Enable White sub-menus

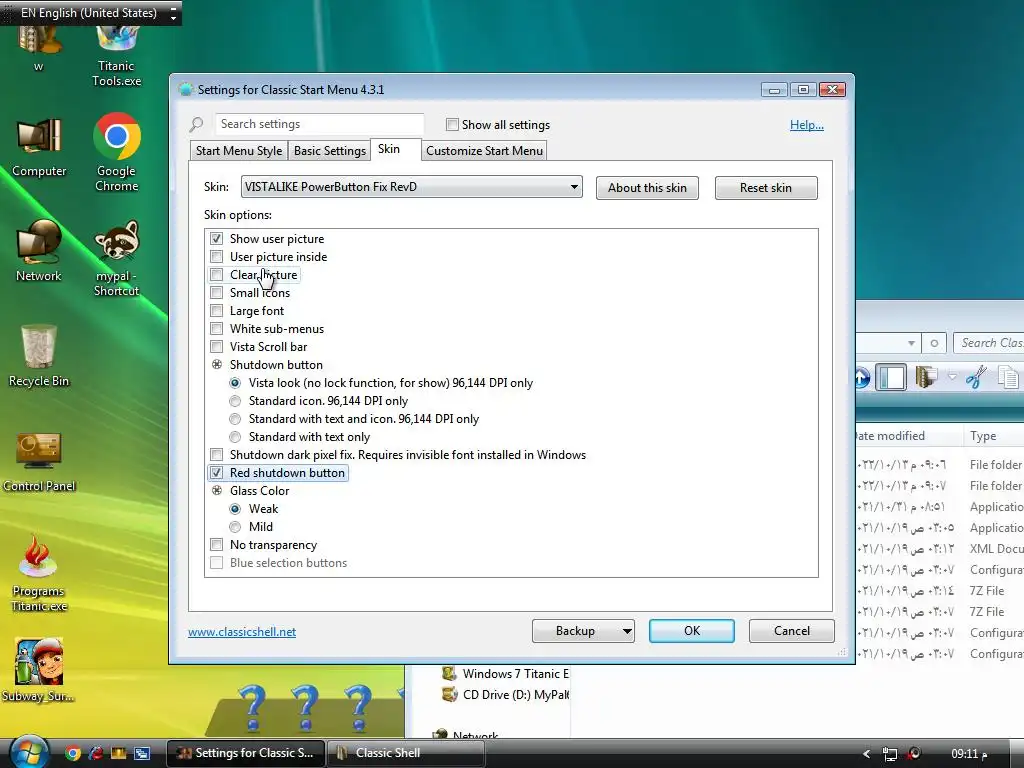pos(216,328)
